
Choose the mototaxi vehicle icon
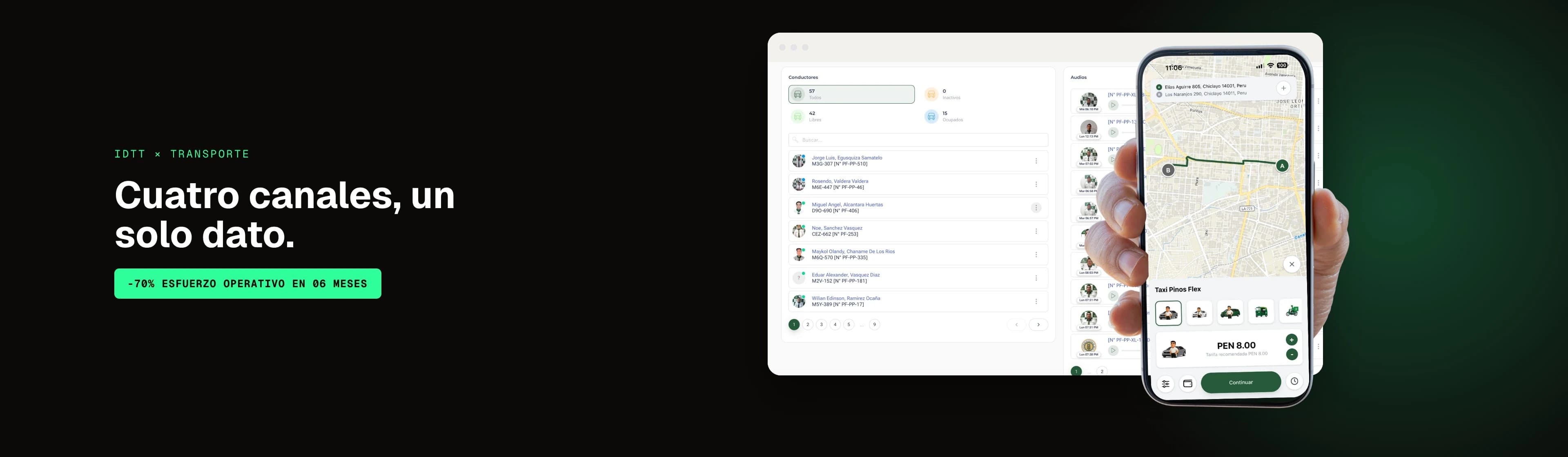(x=1261, y=312)
